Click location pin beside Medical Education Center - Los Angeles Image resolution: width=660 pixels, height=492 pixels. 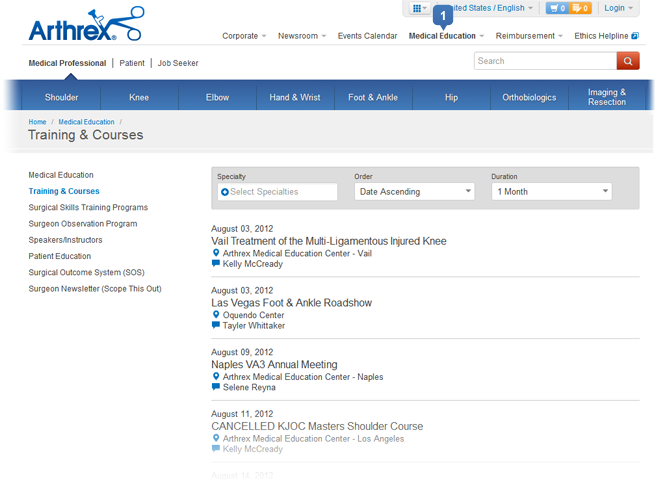click(216, 438)
